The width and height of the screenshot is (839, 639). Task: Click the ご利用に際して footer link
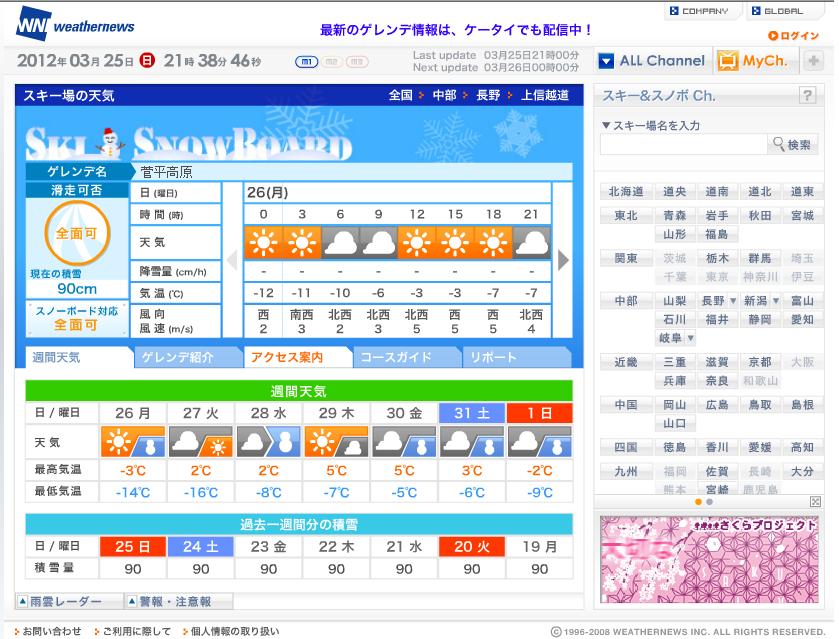136,632
